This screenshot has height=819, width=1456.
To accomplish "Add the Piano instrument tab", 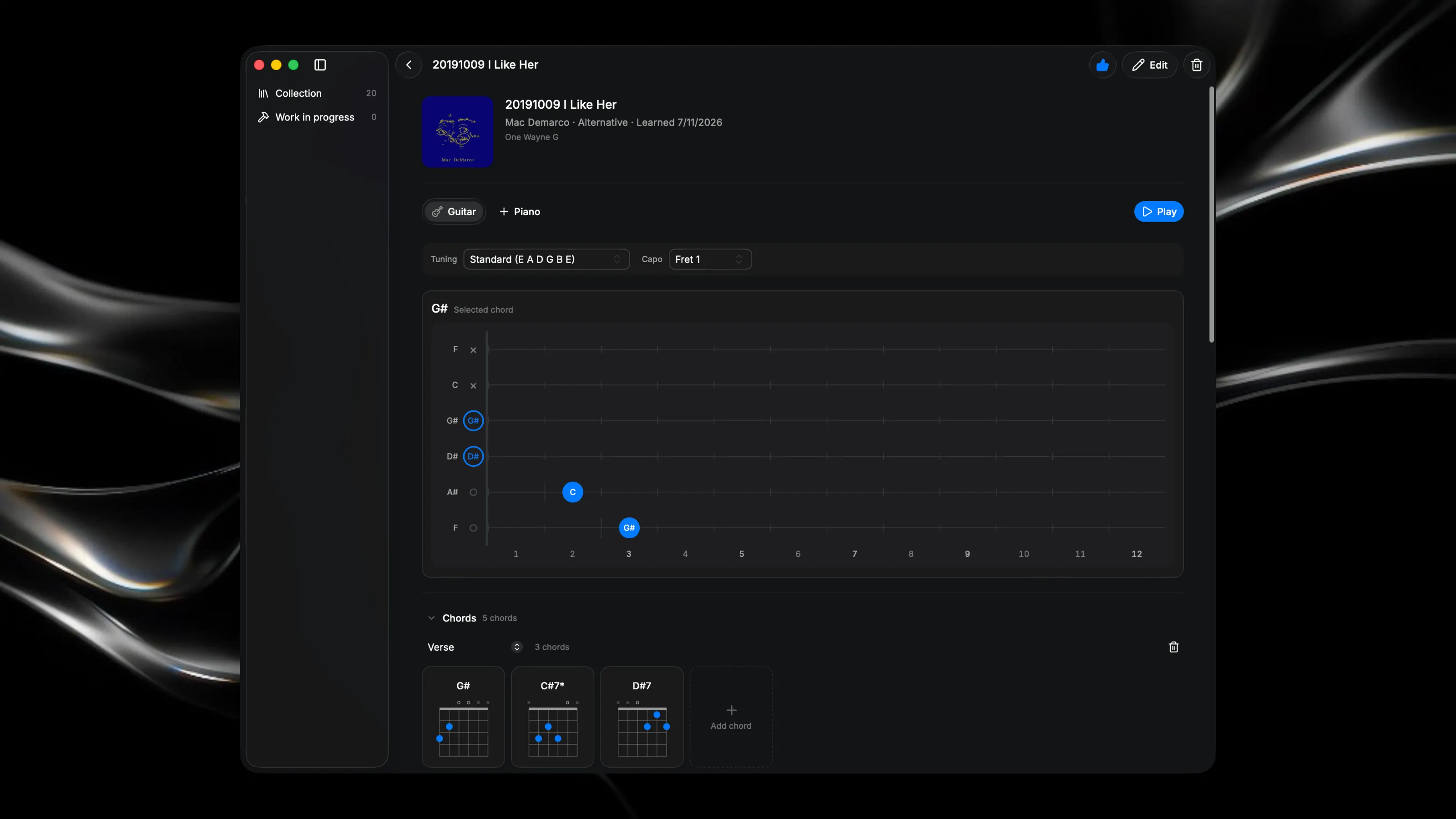I will pyautogui.click(x=520, y=212).
